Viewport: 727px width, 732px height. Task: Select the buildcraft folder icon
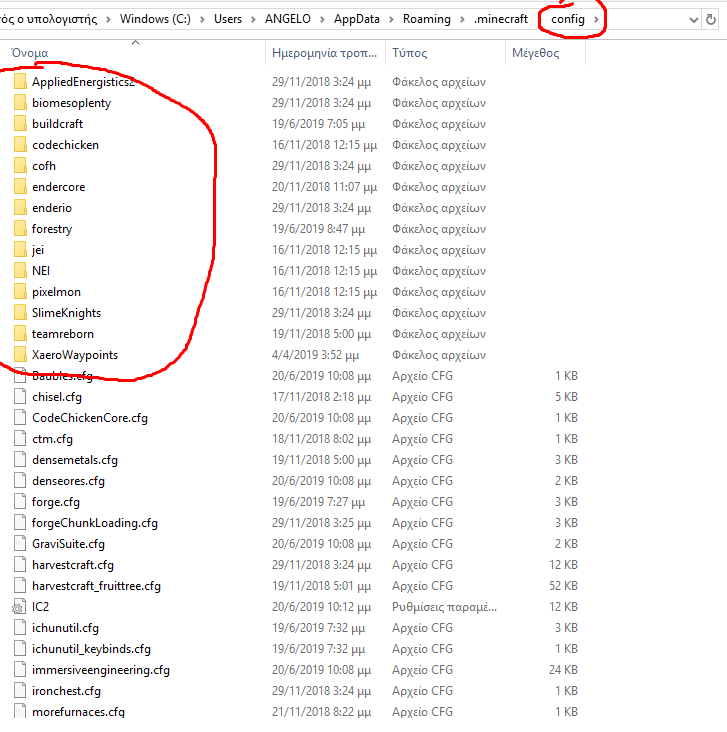[20, 124]
